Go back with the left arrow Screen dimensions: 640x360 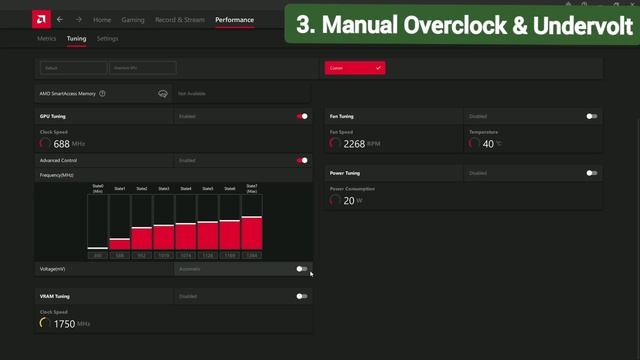point(60,19)
